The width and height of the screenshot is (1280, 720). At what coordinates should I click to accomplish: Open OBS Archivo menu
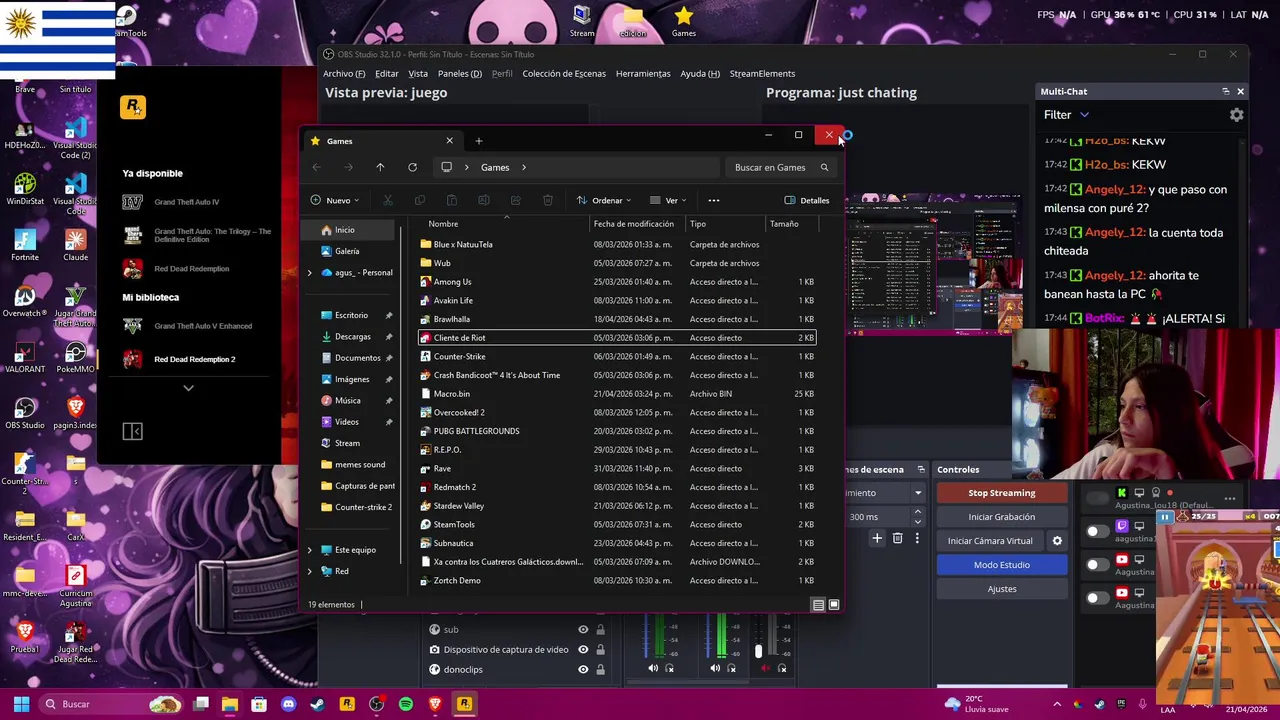coord(344,74)
